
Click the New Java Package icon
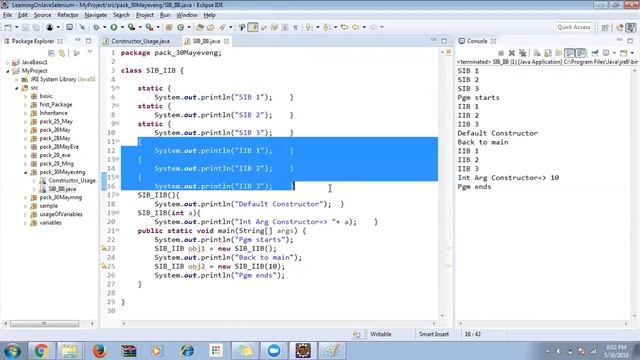pos(169,27)
